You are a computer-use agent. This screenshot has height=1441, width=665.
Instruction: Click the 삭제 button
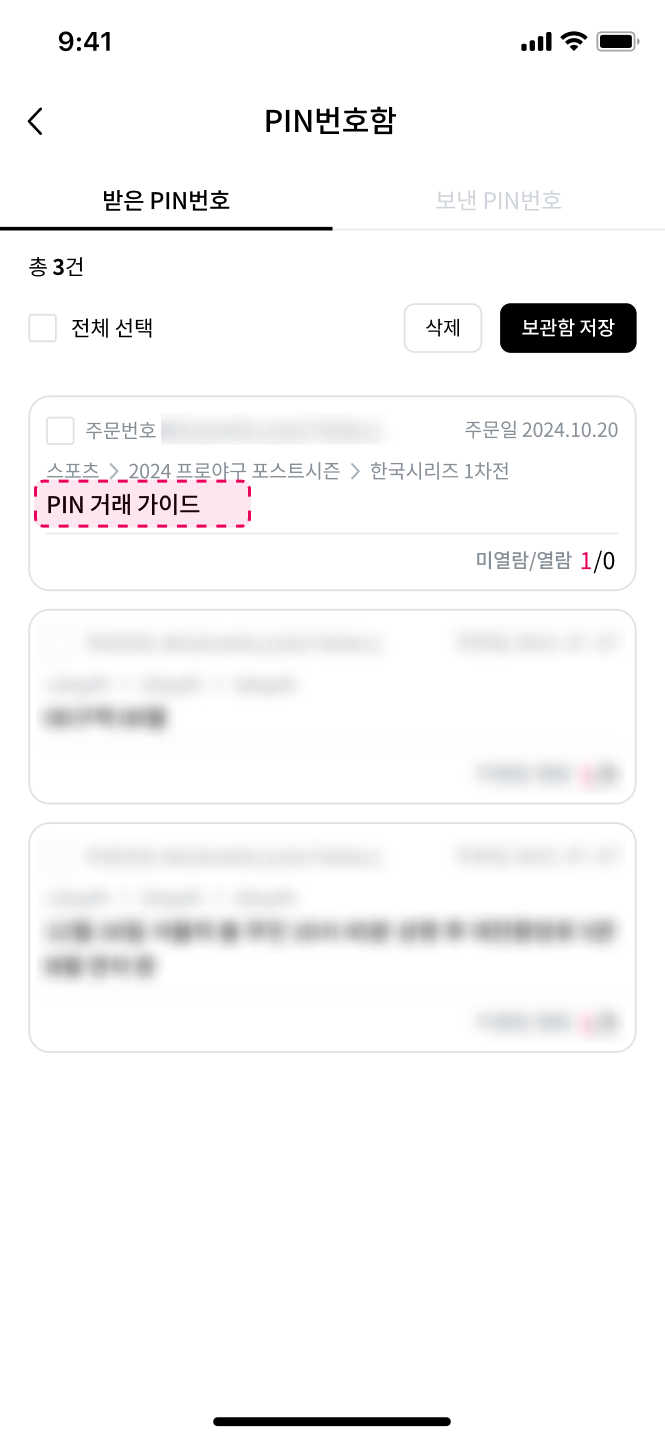(x=443, y=328)
